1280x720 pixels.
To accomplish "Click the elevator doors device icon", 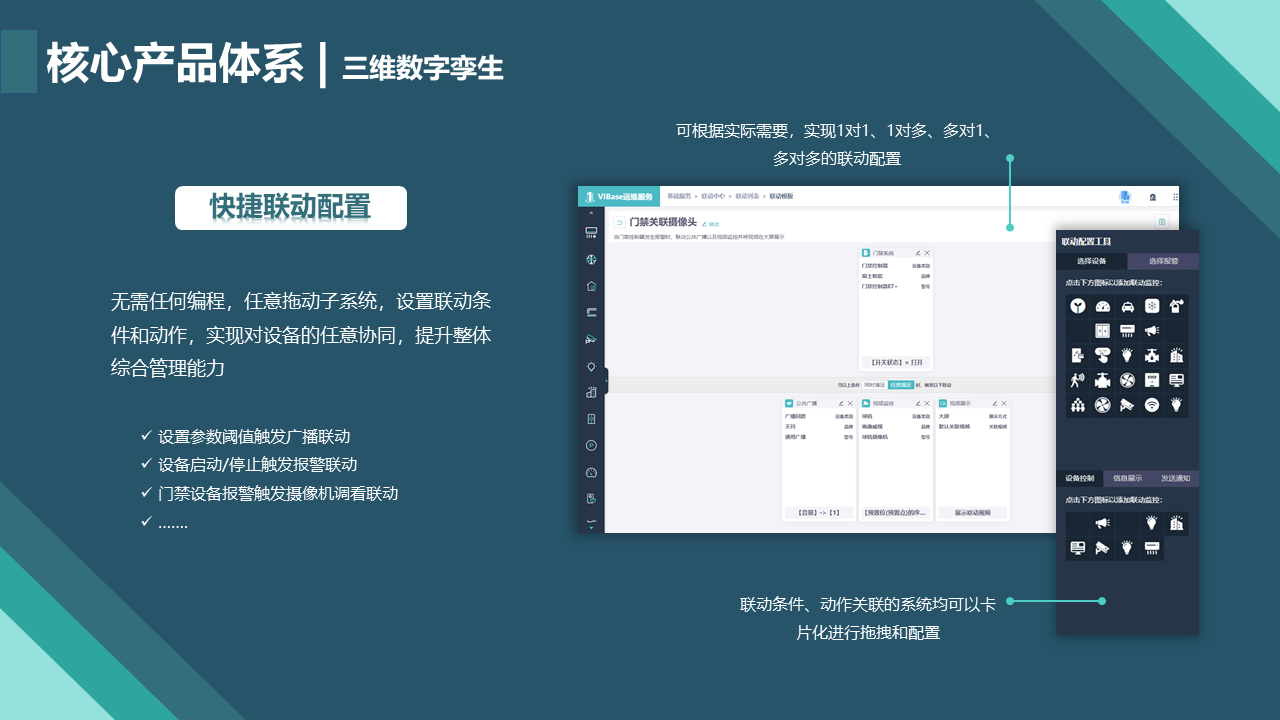I will (1102, 331).
